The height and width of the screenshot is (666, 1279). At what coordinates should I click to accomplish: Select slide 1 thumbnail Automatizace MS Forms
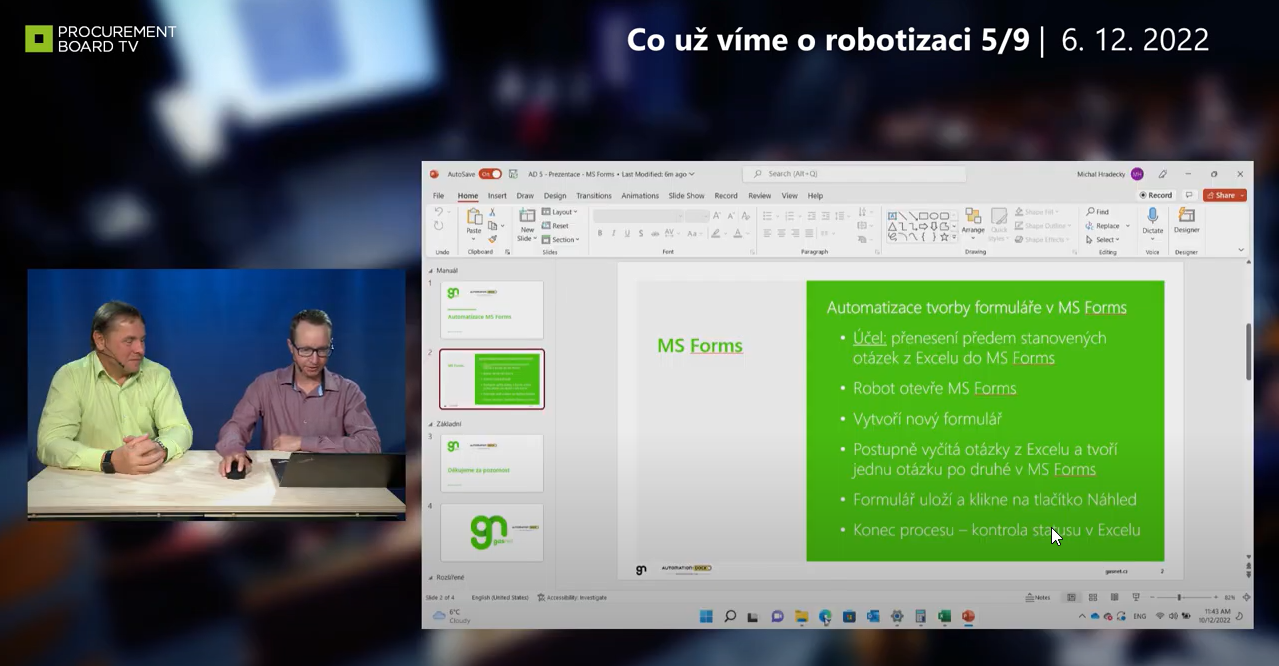tap(491, 310)
